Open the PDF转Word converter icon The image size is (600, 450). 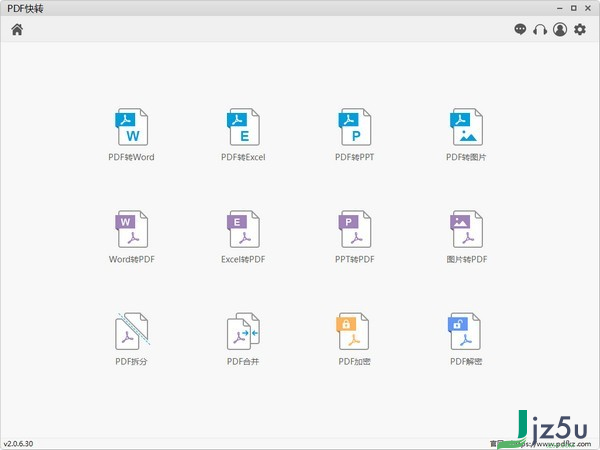[132, 127]
